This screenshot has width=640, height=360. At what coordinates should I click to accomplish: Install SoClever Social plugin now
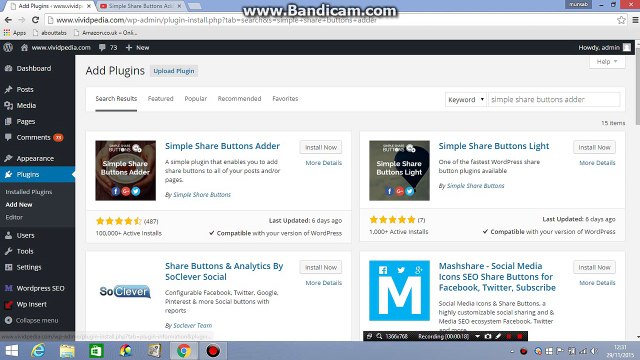pos(321,267)
